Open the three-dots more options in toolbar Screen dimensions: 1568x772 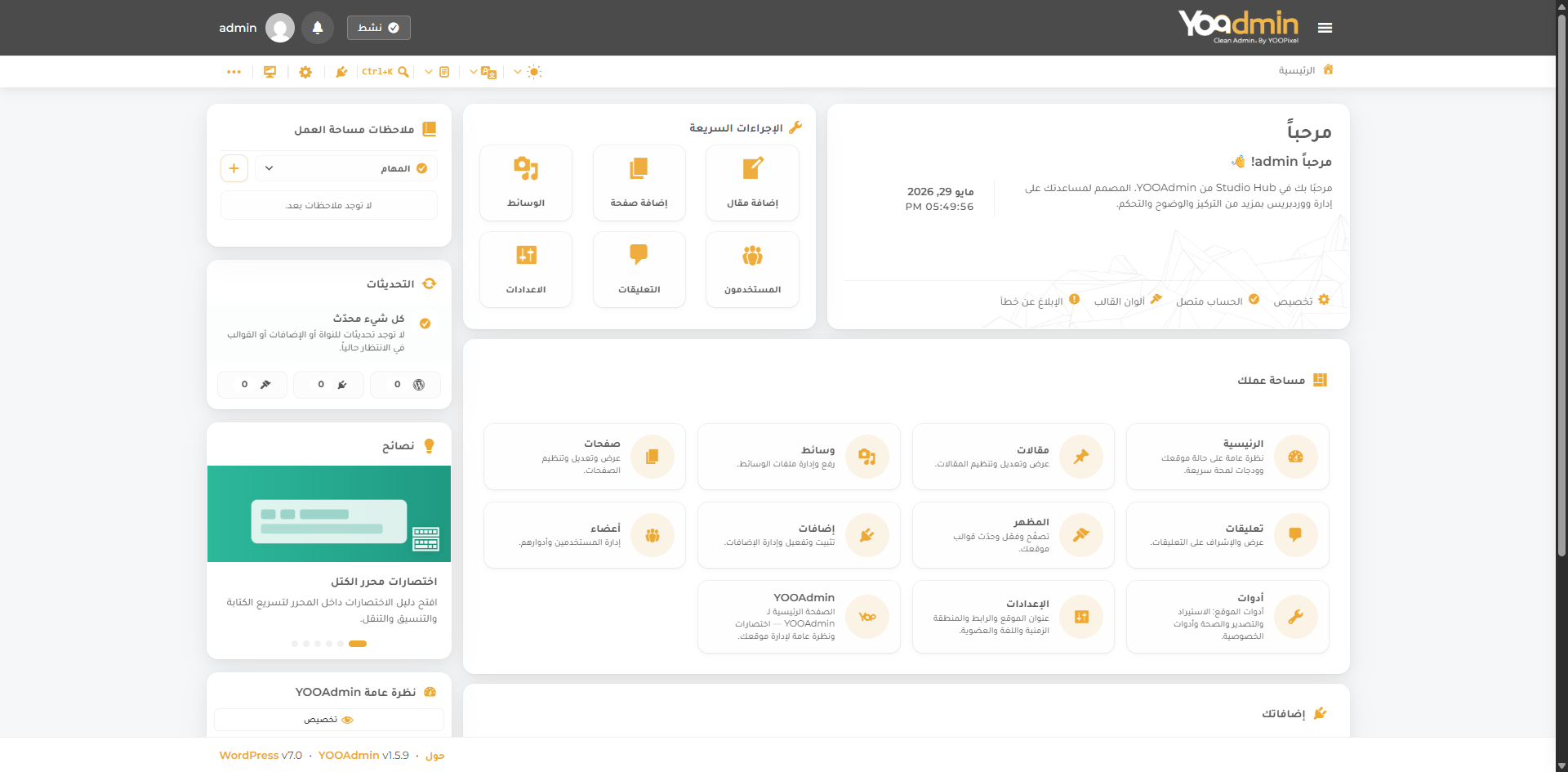tap(234, 72)
